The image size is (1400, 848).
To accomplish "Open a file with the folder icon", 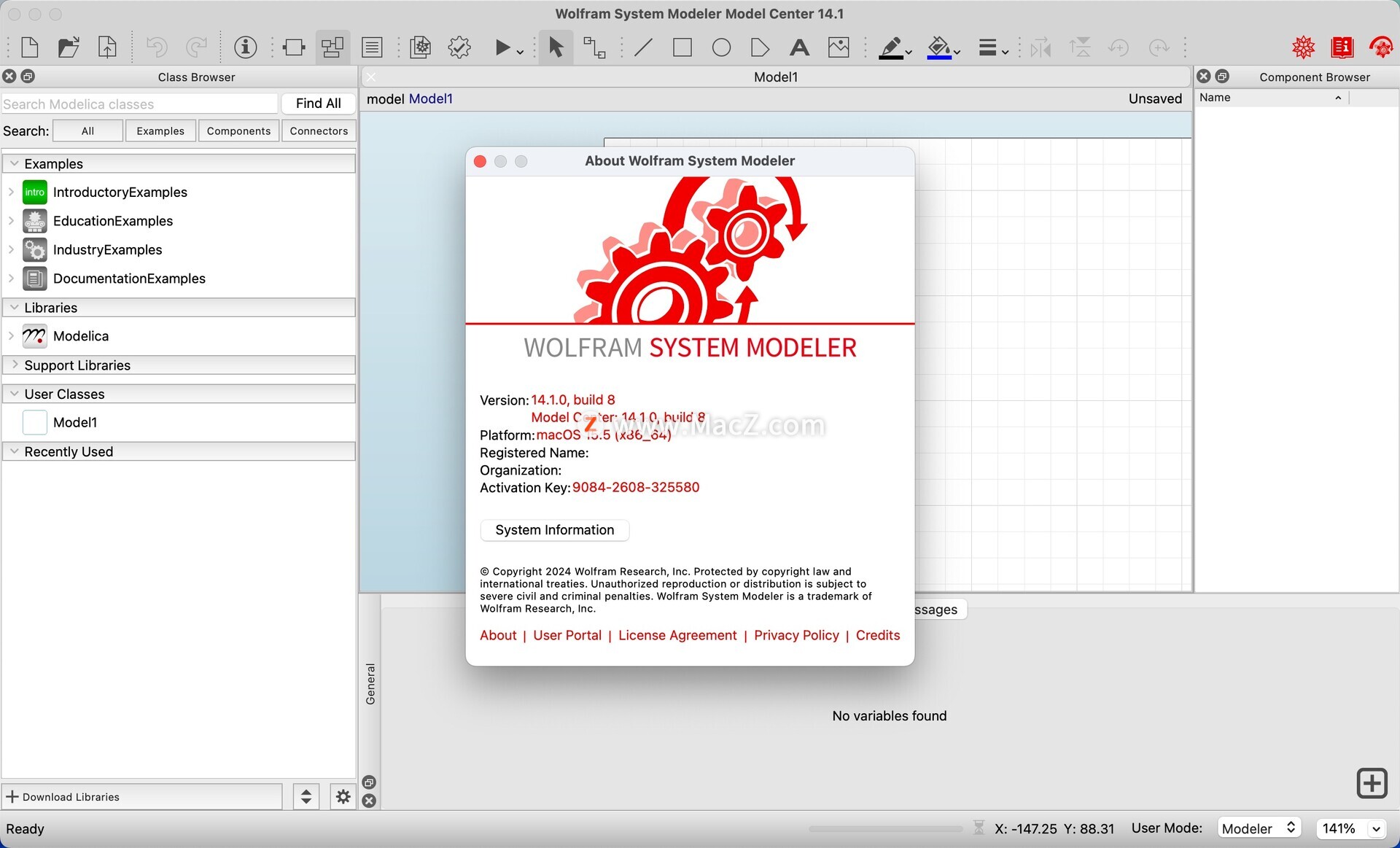I will point(69,47).
